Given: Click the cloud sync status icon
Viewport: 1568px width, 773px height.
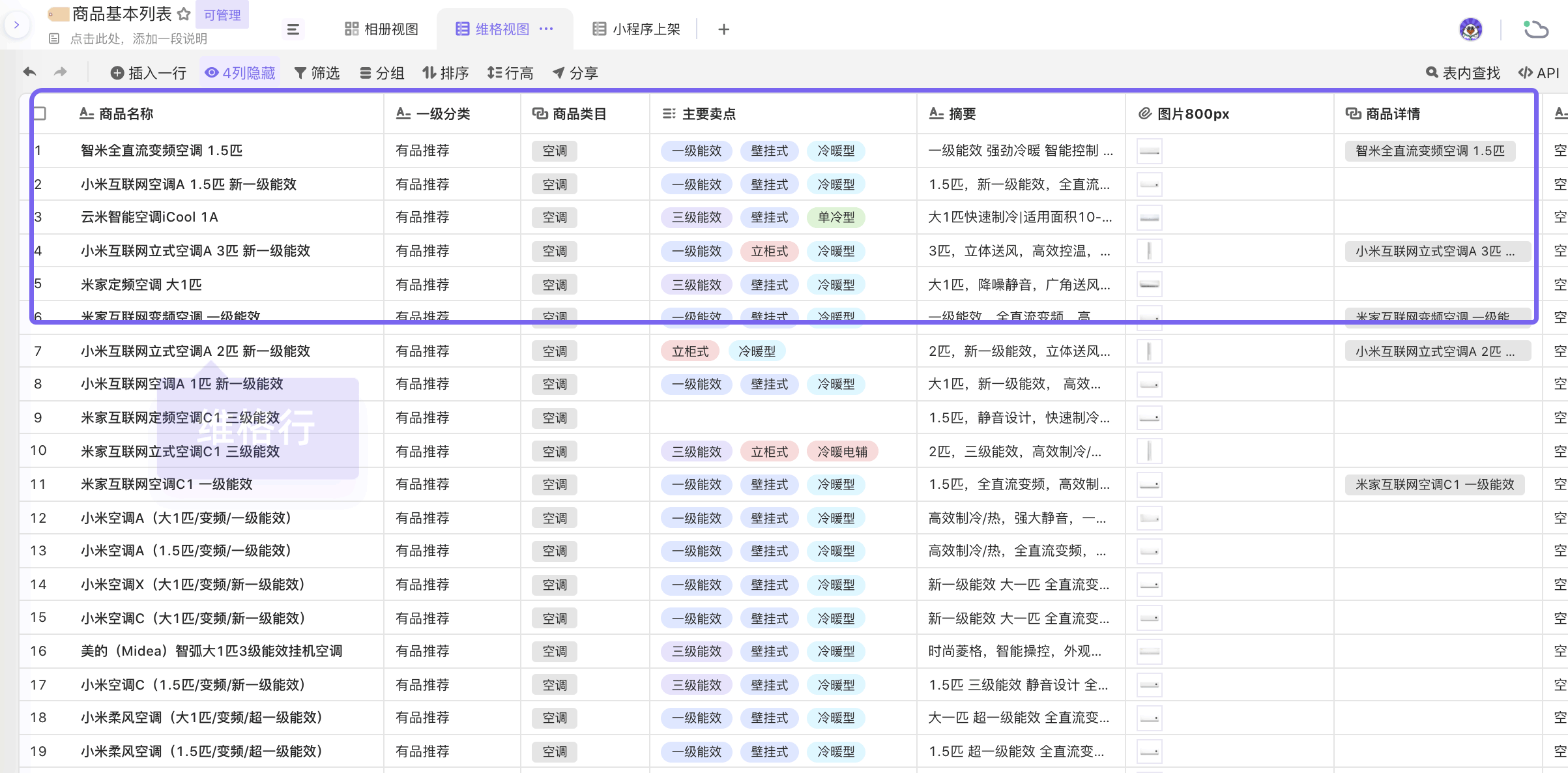Looking at the screenshot, I should (1535, 29).
